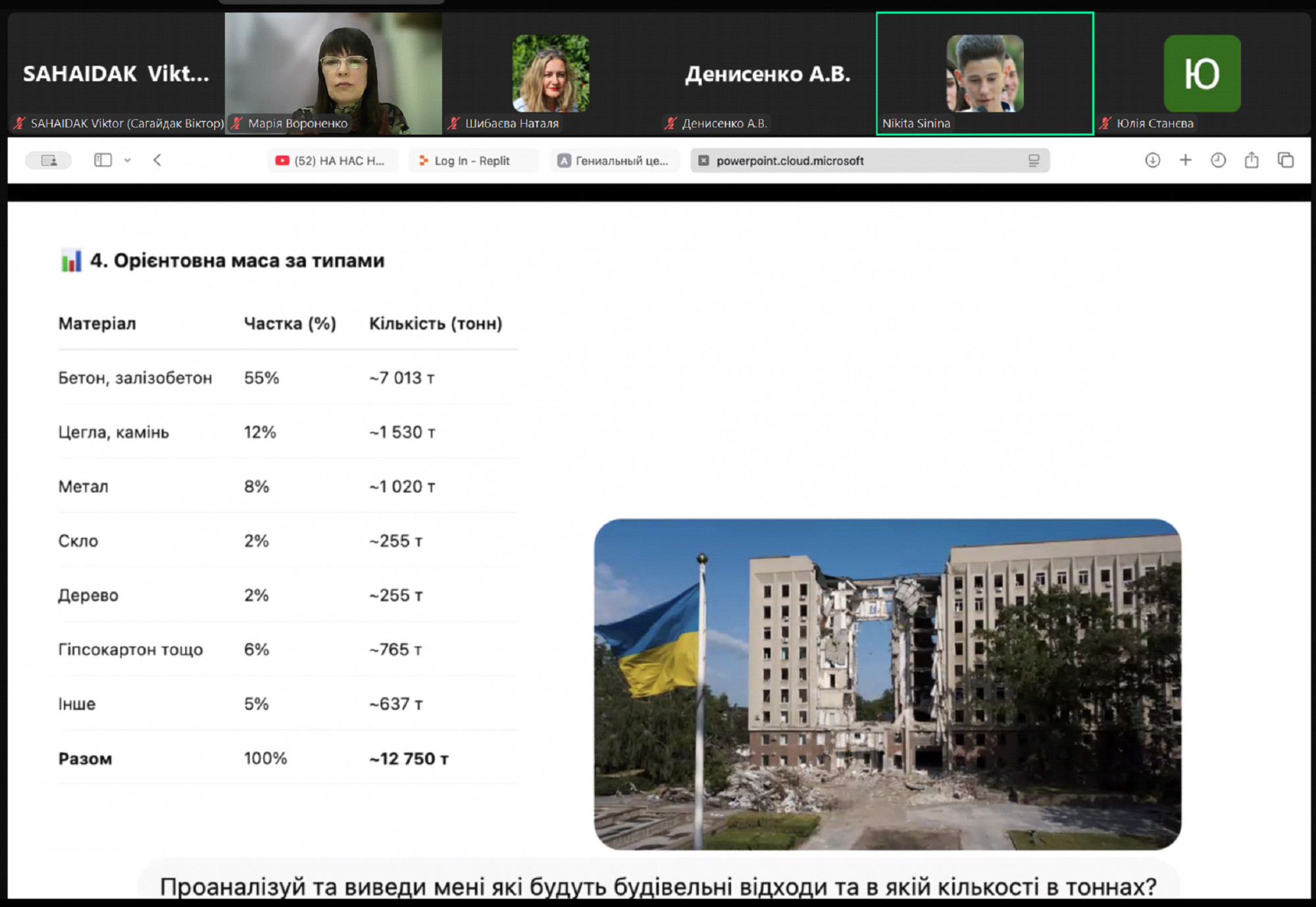Click the "Разом" total row label
This screenshot has width=1316, height=907.
(85, 759)
